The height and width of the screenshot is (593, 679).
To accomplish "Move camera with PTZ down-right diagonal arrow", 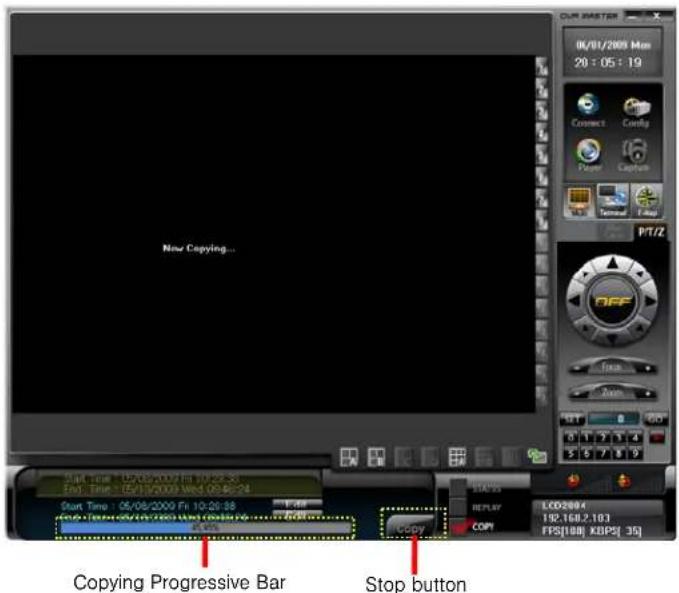I will 639,328.
